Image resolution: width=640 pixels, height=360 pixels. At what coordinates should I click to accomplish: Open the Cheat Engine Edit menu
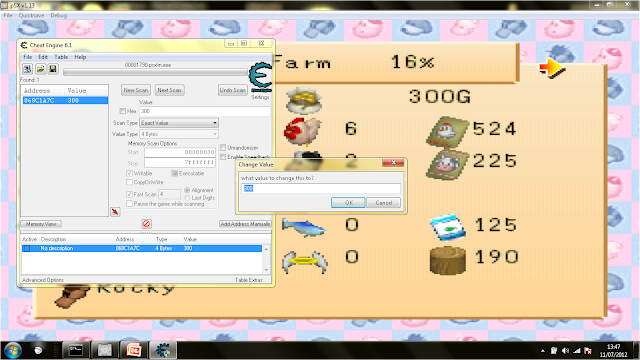[x=43, y=57]
